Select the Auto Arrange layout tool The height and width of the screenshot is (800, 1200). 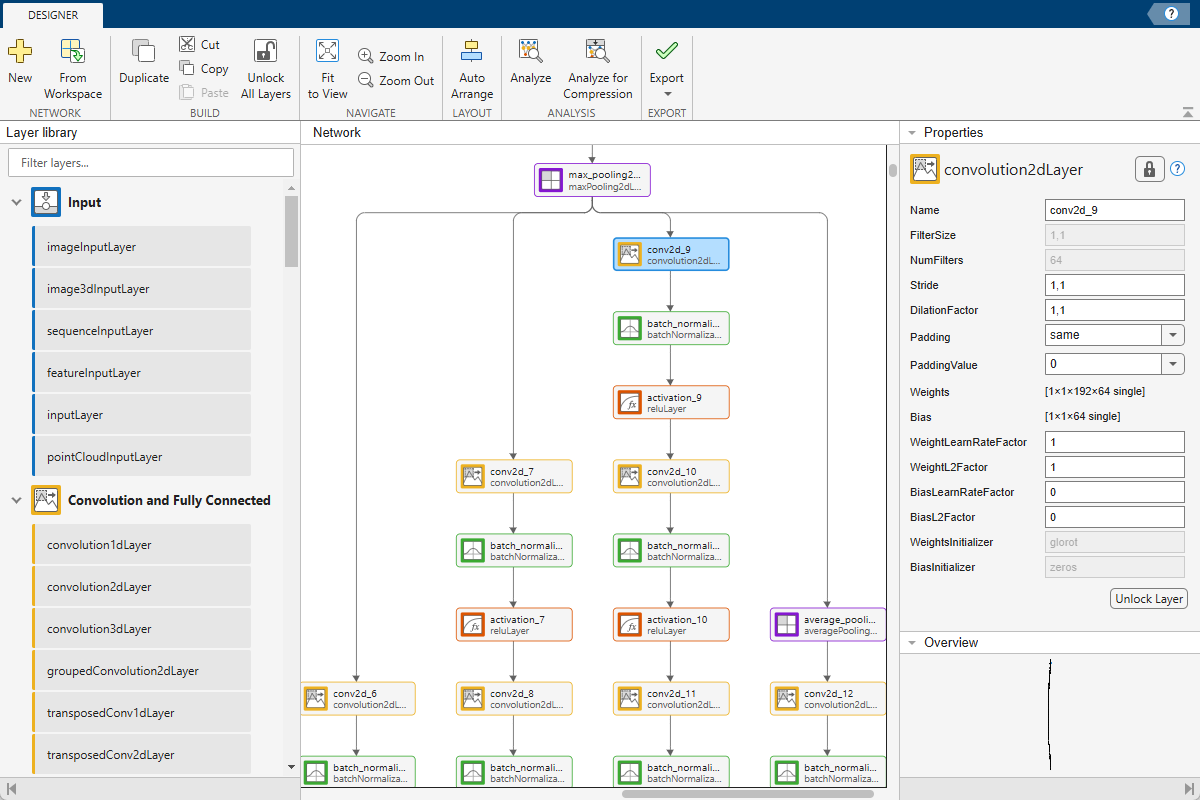click(x=471, y=62)
